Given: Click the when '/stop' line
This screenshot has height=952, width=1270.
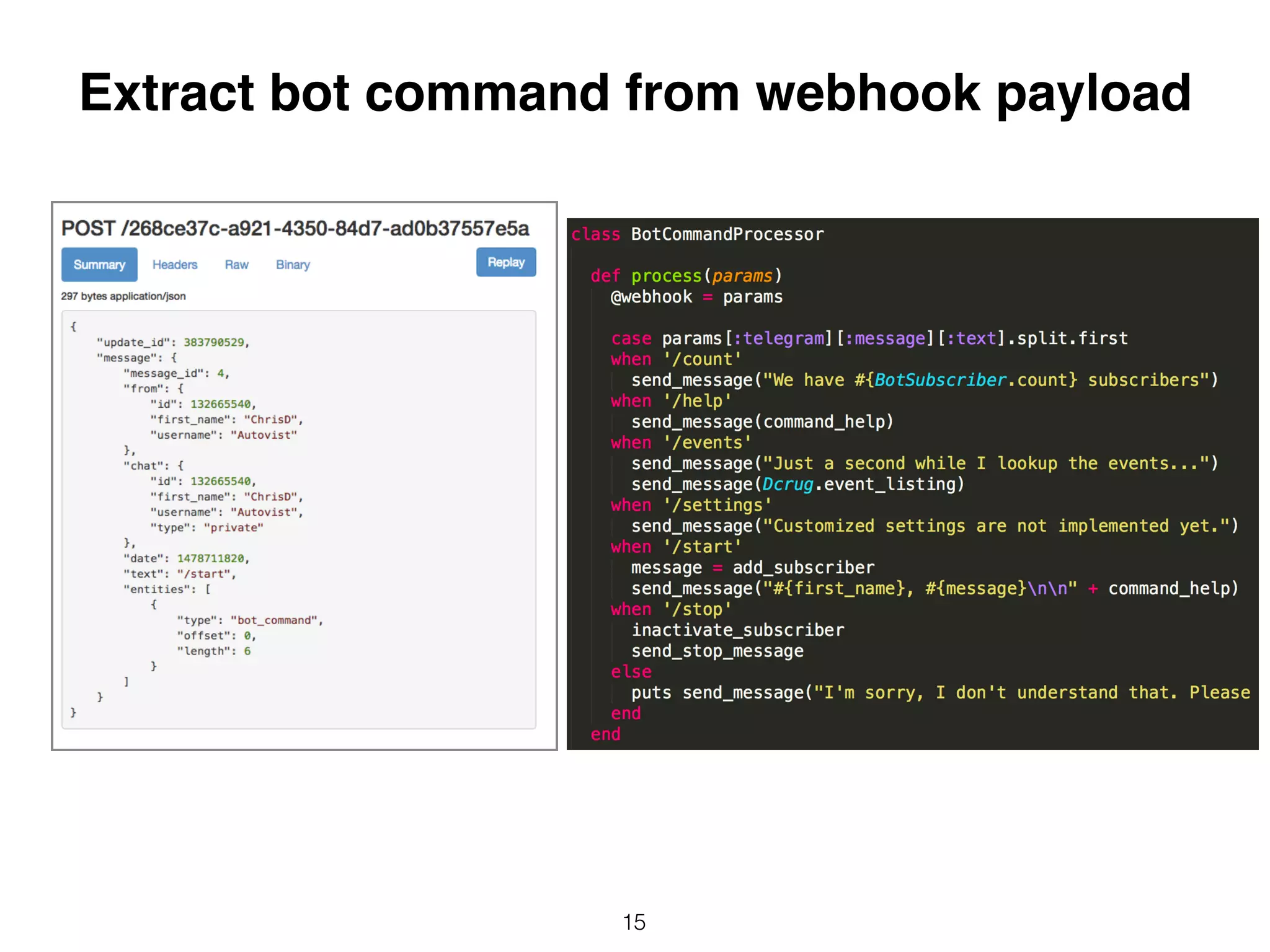Looking at the screenshot, I should click(x=671, y=609).
